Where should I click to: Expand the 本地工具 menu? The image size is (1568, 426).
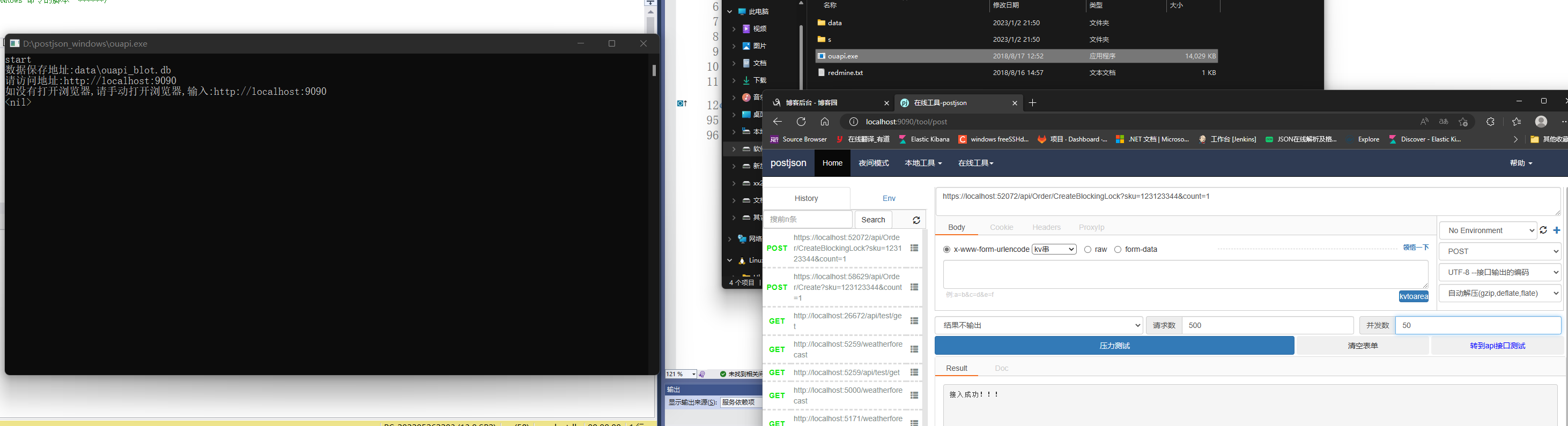pos(923,163)
